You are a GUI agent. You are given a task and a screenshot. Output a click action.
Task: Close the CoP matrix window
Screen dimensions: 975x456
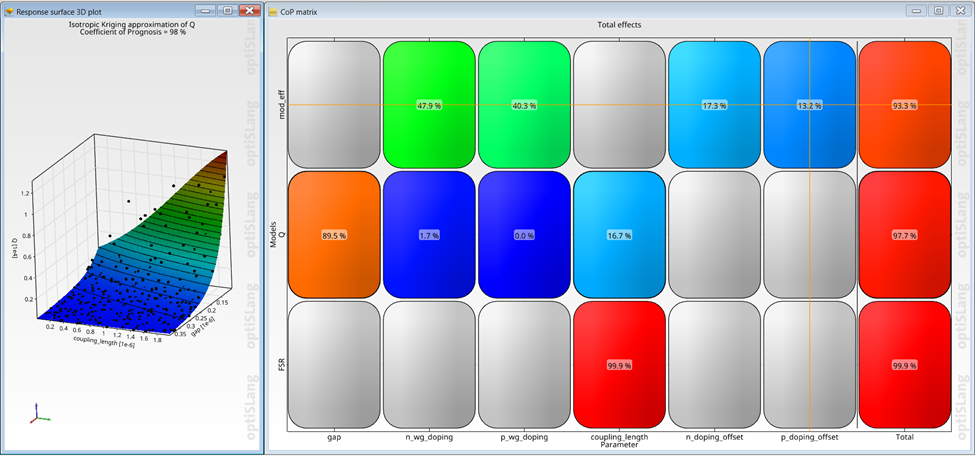pyautogui.click(x=960, y=11)
